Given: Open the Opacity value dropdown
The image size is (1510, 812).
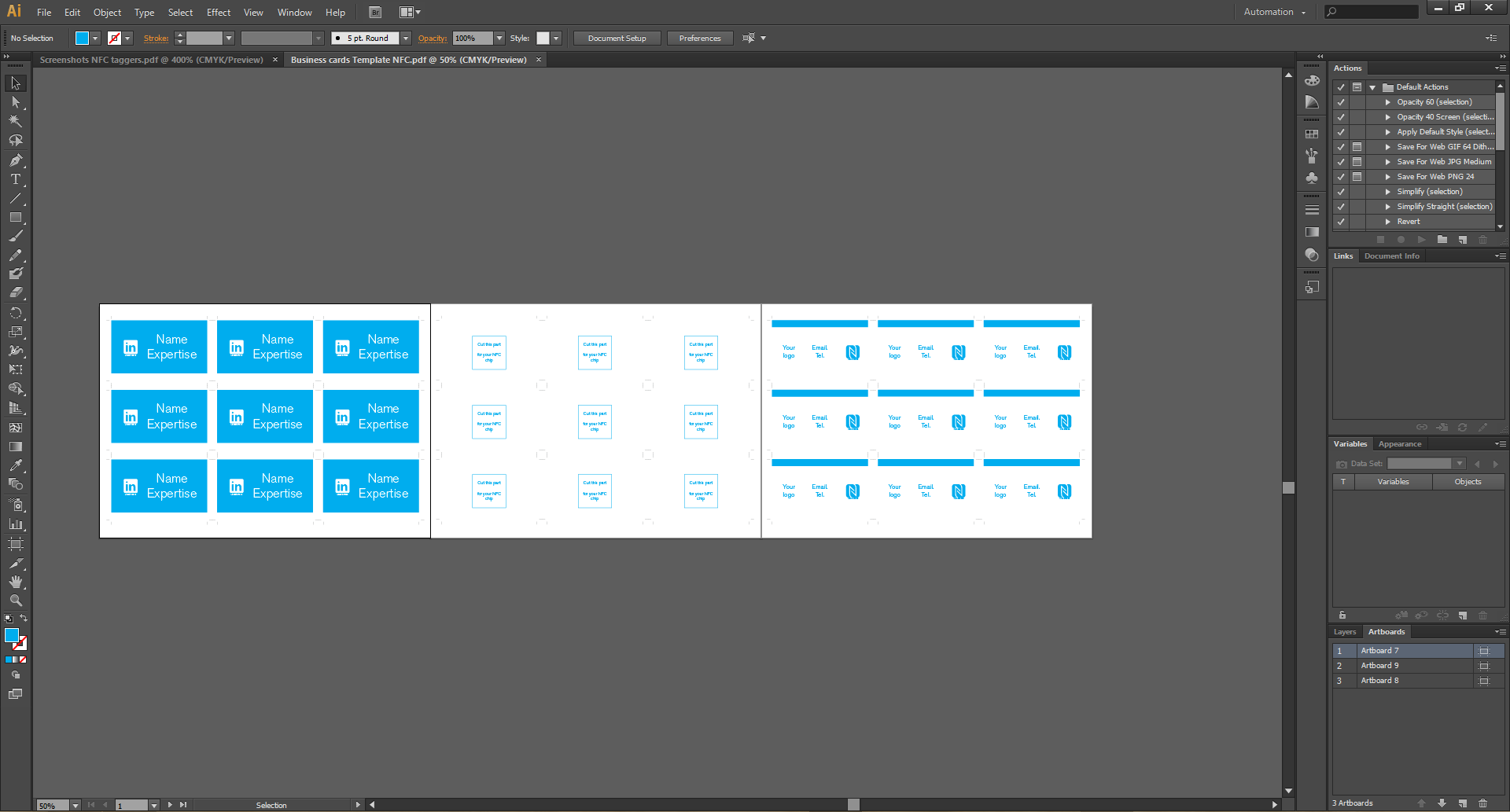Looking at the screenshot, I should [499, 39].
